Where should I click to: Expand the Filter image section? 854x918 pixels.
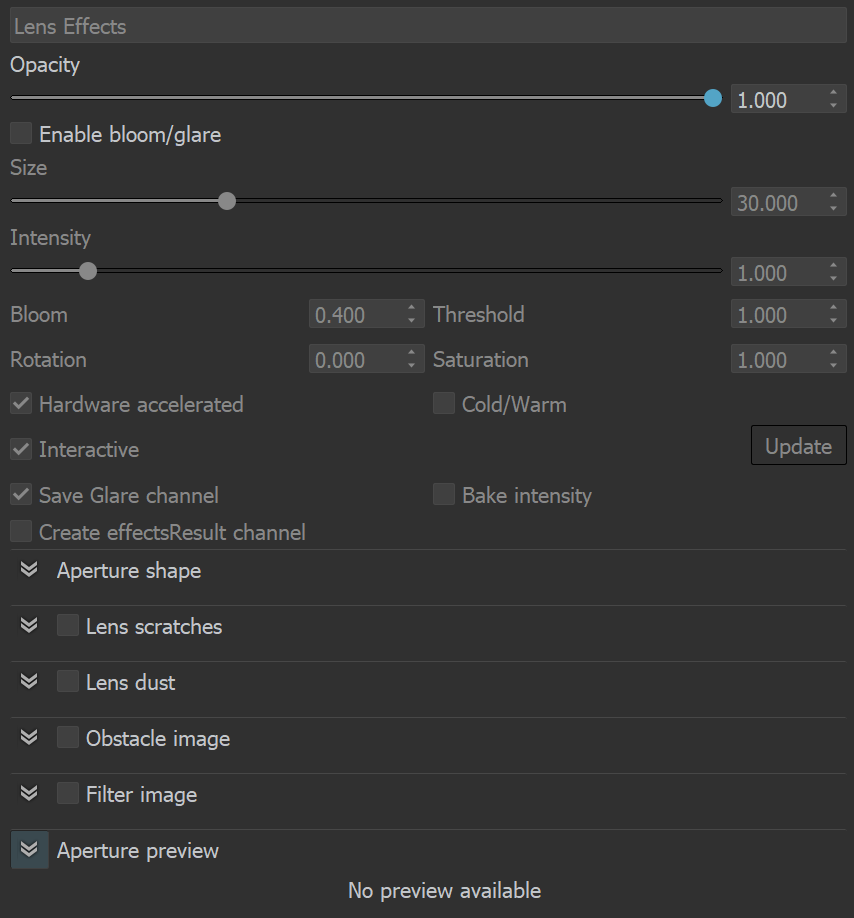pos(28,793)
